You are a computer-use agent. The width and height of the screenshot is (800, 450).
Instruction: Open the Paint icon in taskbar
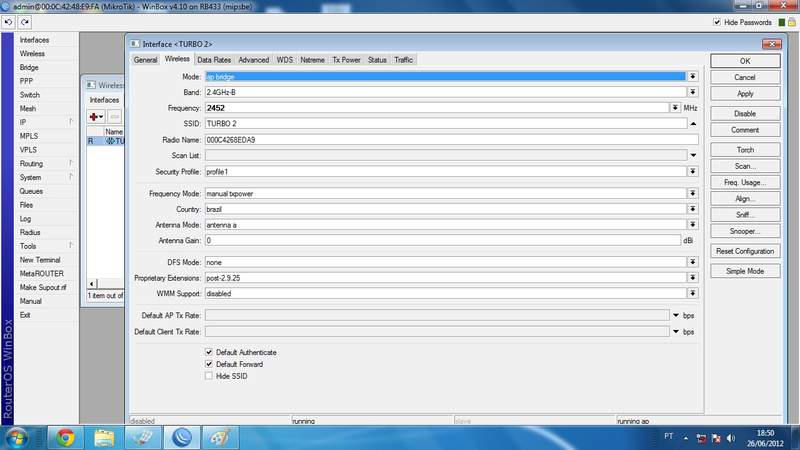[220, 437]
